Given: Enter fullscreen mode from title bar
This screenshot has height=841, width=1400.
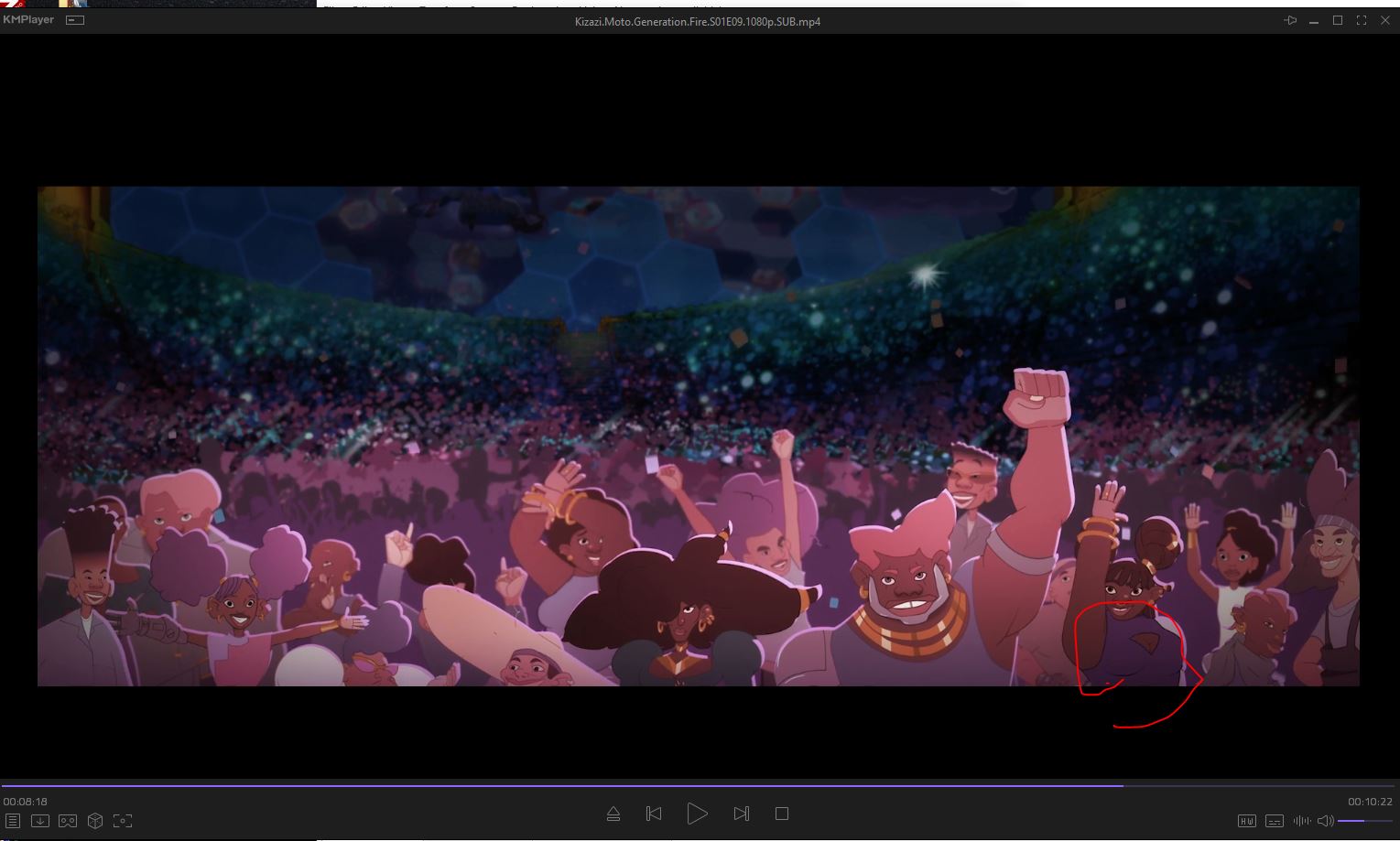Looking at the screenshot, I should pyautogui.click(x=1362, y=20).
